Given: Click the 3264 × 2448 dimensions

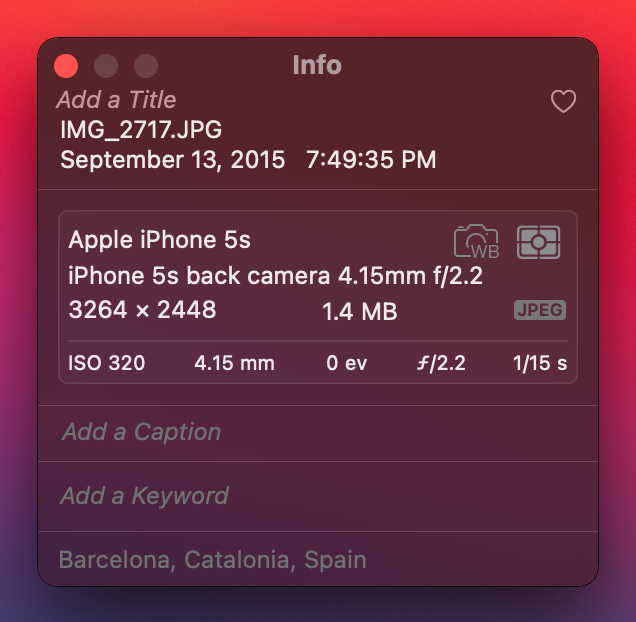Looking at the screenshot, I should 142,310.
